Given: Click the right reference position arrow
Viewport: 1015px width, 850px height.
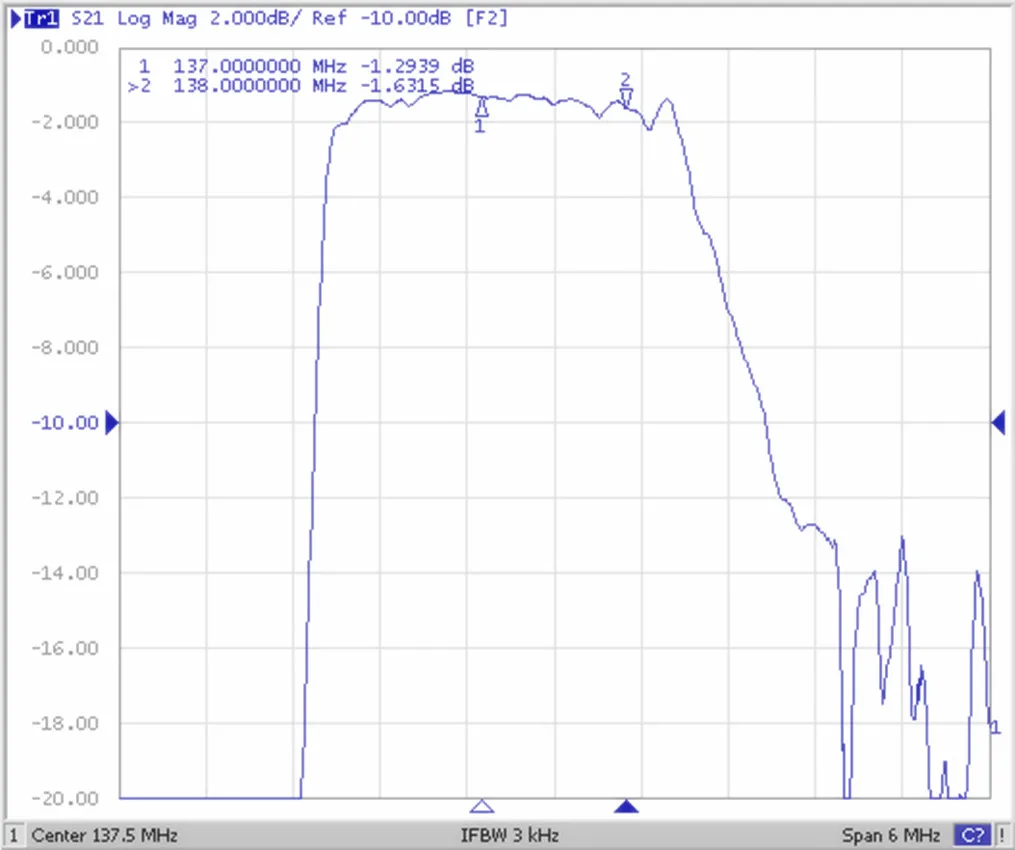Looking at the screenshot, I should pyautogui.click(x=998, y=422).
